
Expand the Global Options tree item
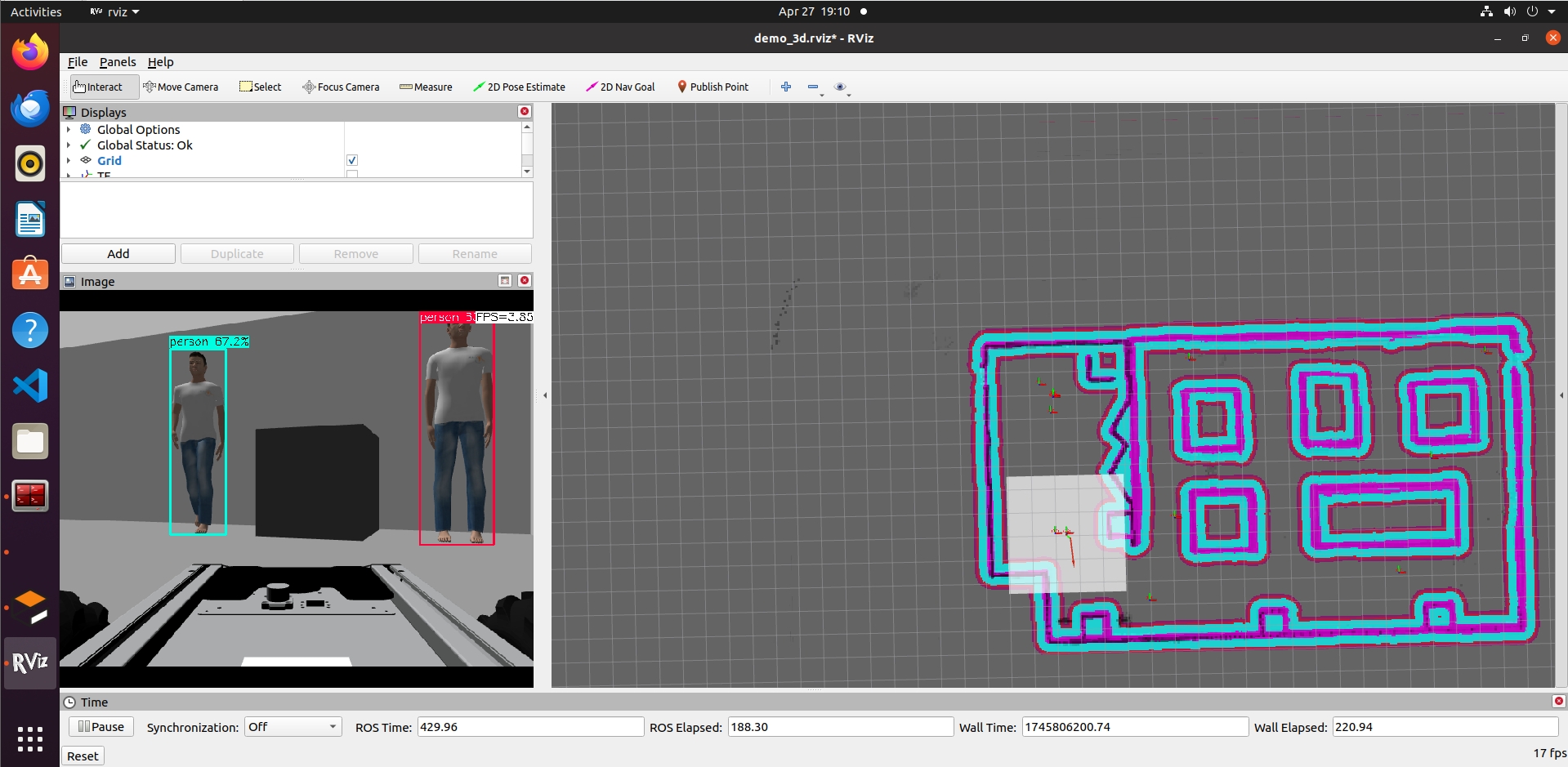(x=69, y=129)
